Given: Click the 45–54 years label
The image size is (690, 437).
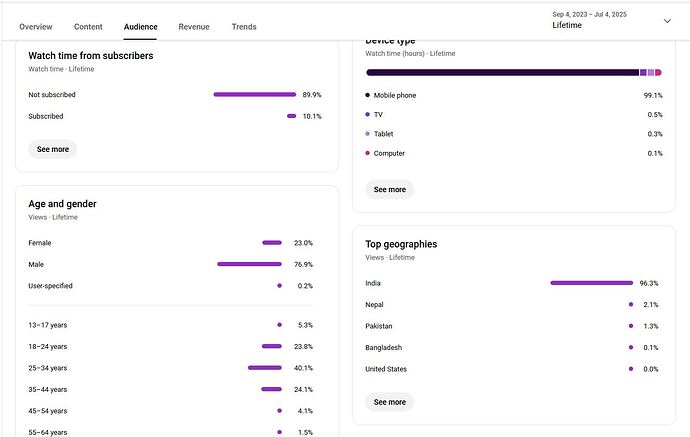Looking at the screenshot, I should click(48, 411).
